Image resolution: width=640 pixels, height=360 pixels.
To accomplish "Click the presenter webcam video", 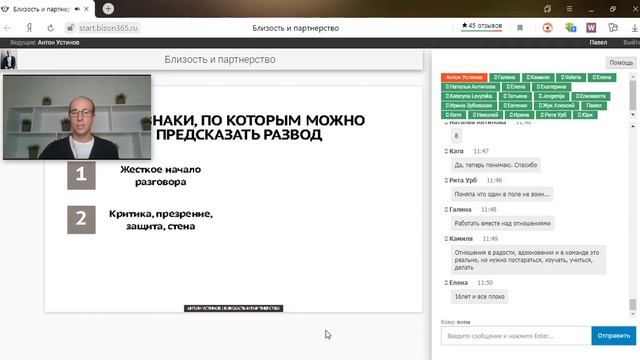I will tap(77, 117).
